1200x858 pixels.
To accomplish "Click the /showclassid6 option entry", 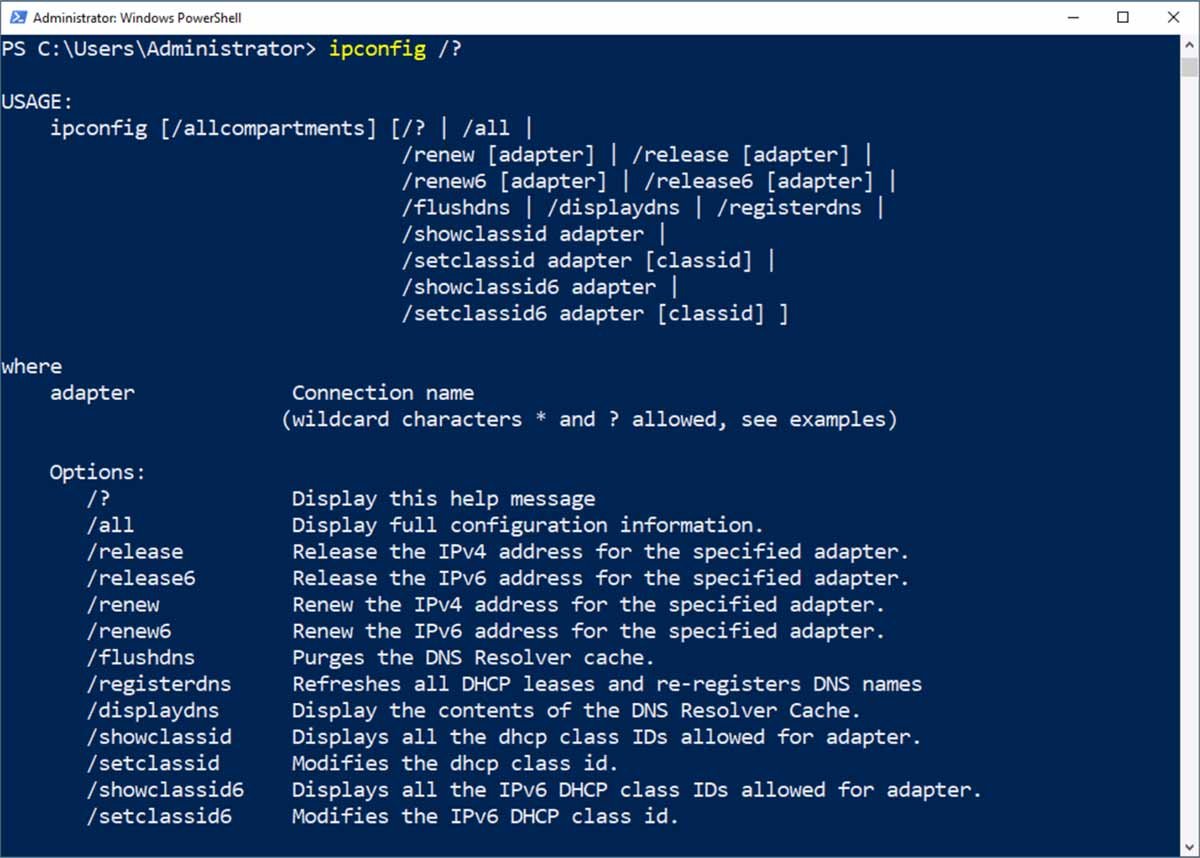I will pos(166,789).
